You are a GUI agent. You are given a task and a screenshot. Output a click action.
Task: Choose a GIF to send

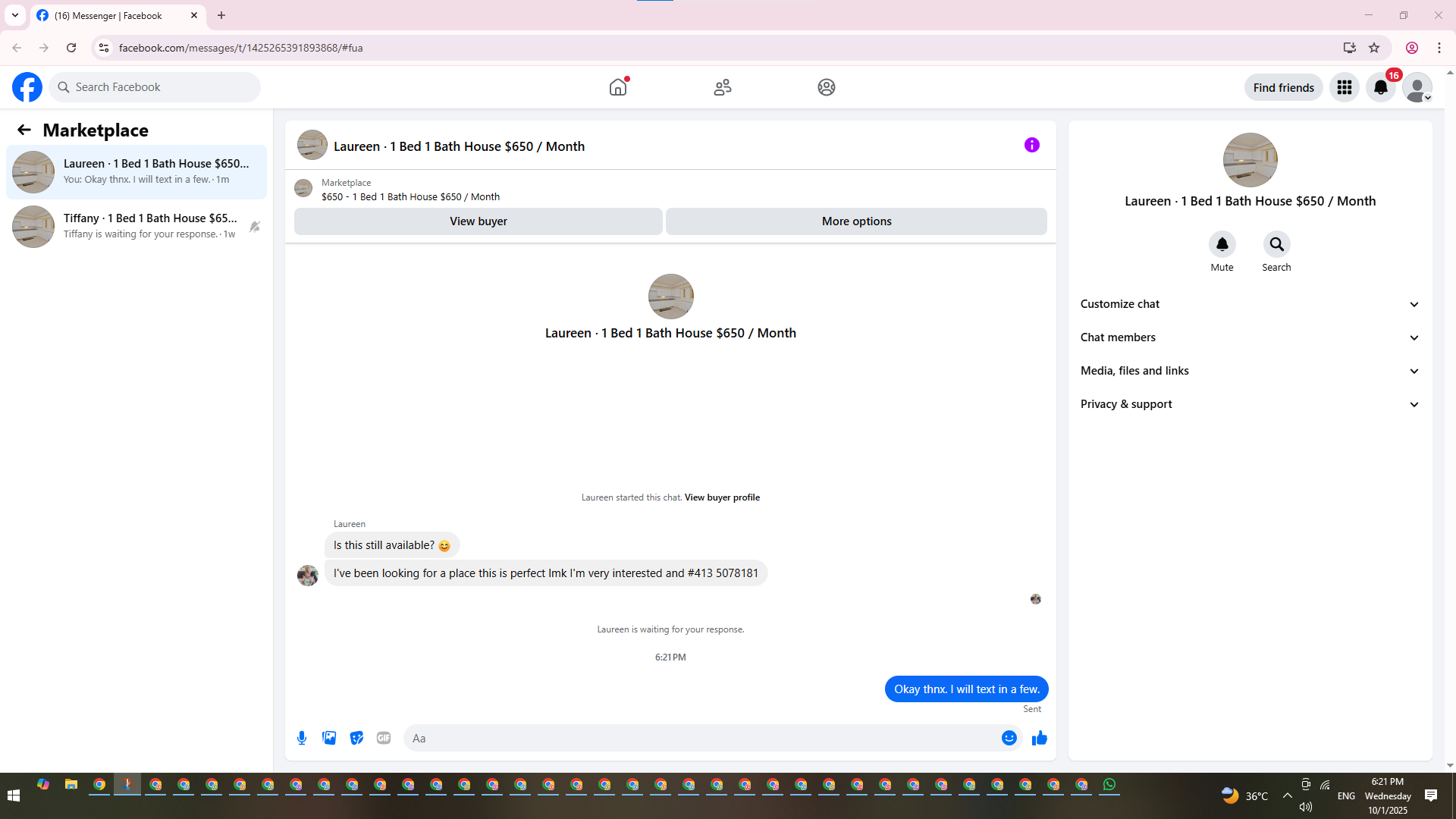(384, 738)
